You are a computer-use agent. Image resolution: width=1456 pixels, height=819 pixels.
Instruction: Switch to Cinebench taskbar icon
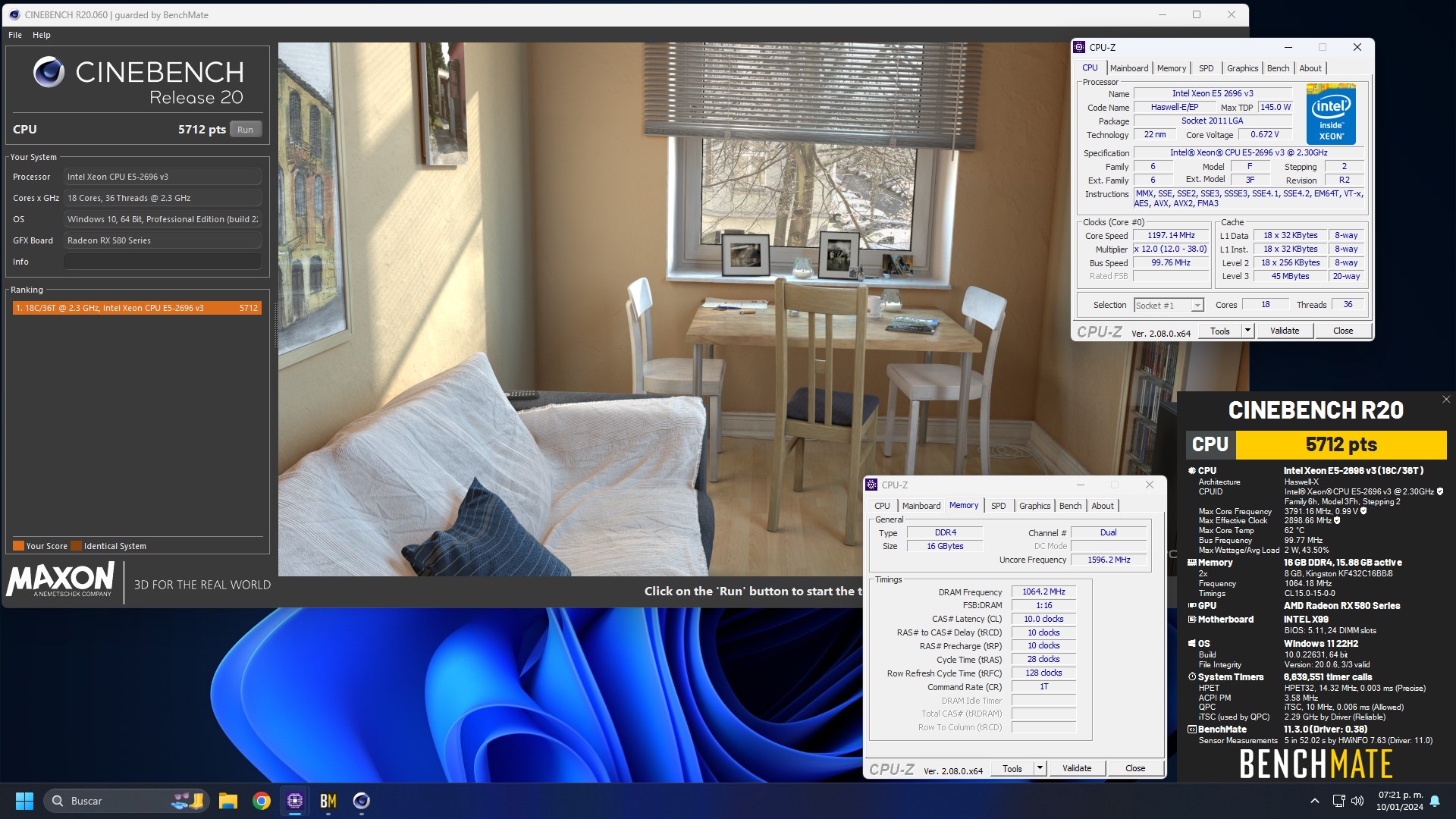(362, 801)
